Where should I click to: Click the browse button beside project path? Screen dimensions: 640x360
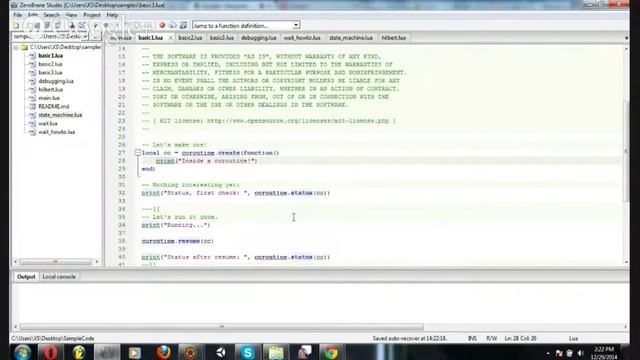click(x=96, y=36)
